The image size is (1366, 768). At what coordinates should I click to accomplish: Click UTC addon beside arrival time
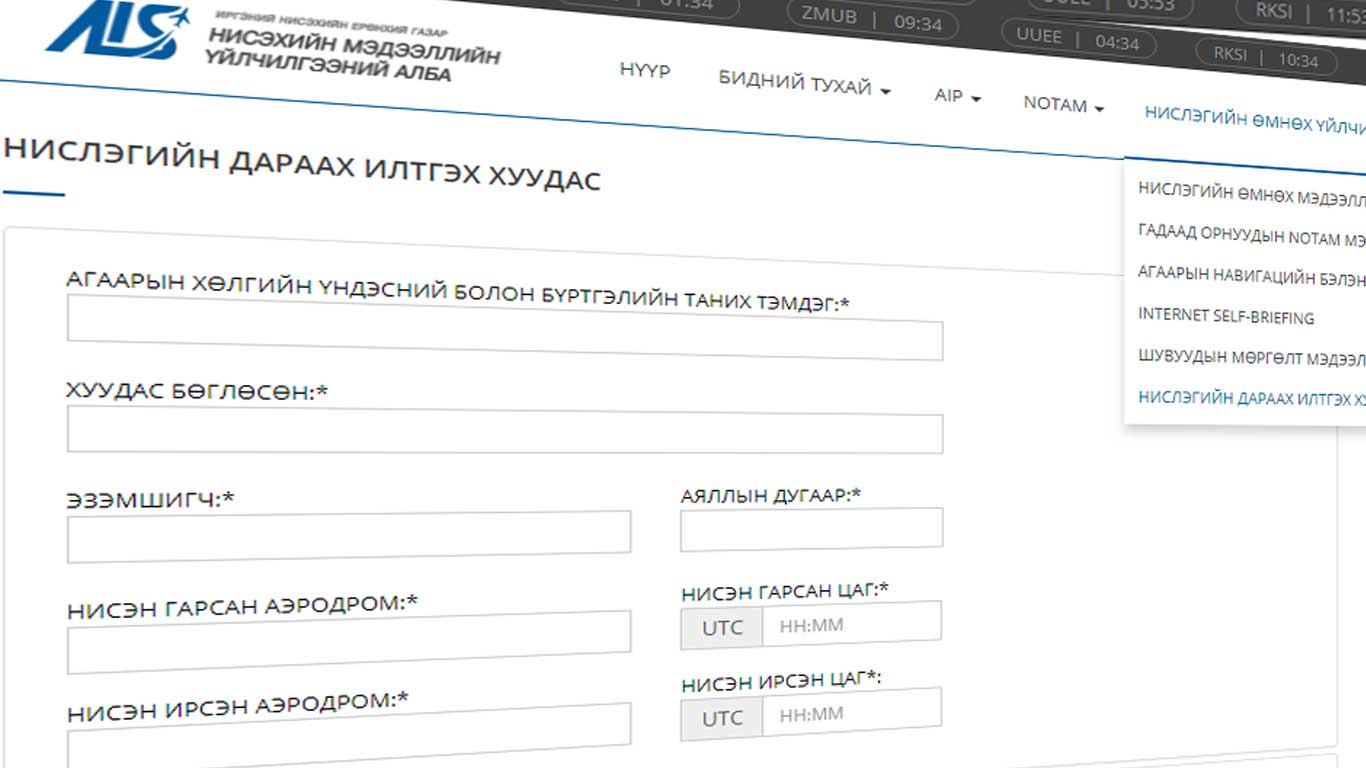point(722,719)
